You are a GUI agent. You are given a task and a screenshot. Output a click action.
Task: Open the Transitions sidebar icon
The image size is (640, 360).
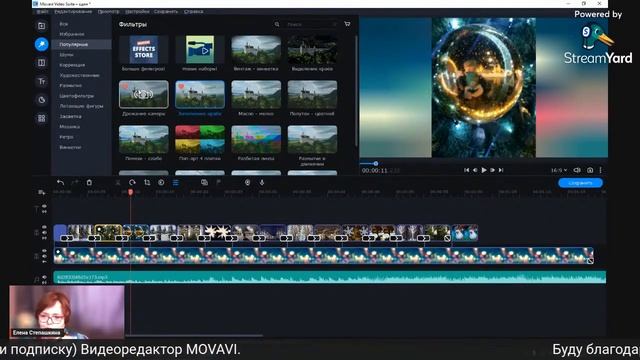(x=42, y=63)
